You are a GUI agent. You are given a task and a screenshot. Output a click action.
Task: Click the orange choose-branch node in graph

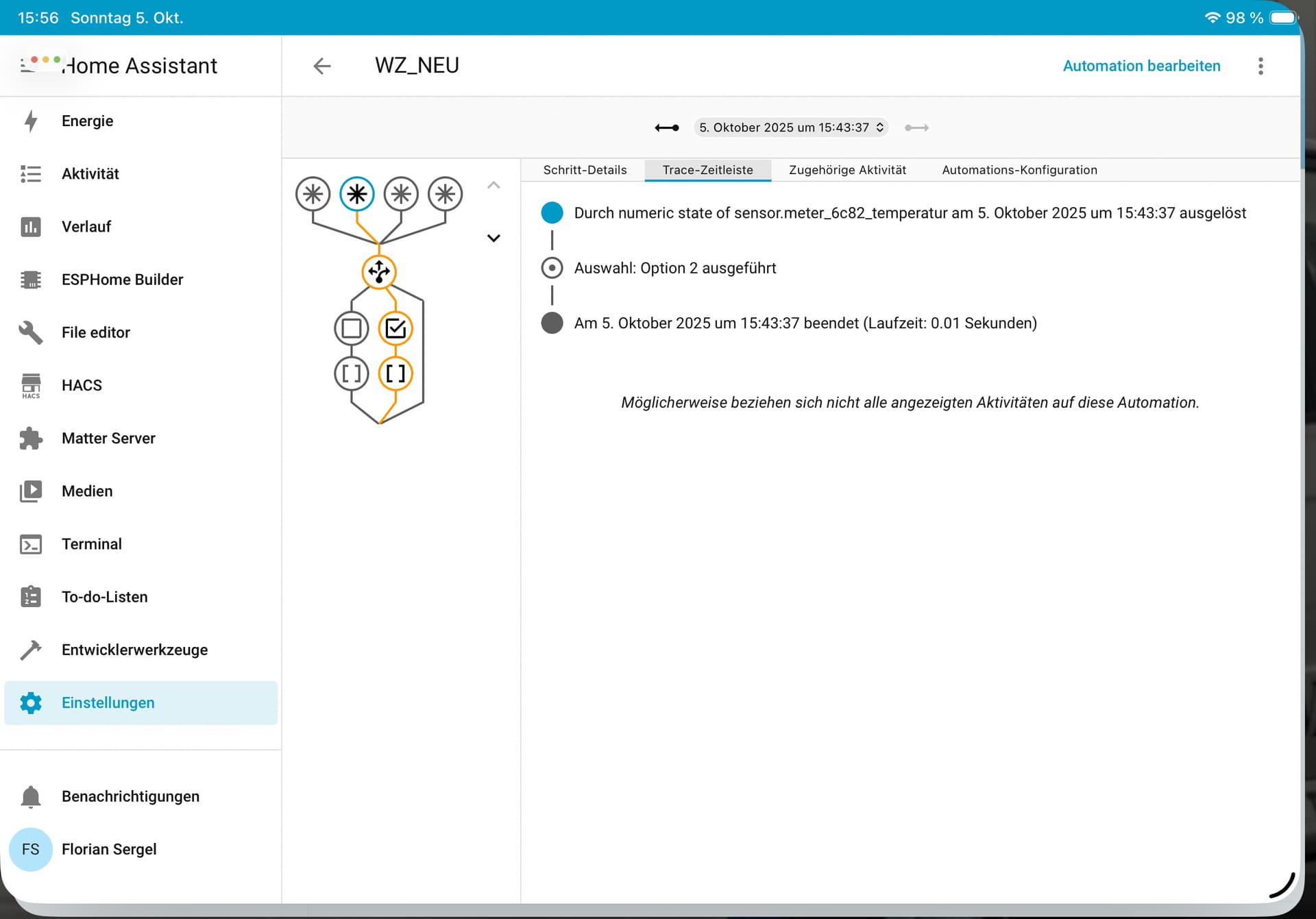click(378, 271)
